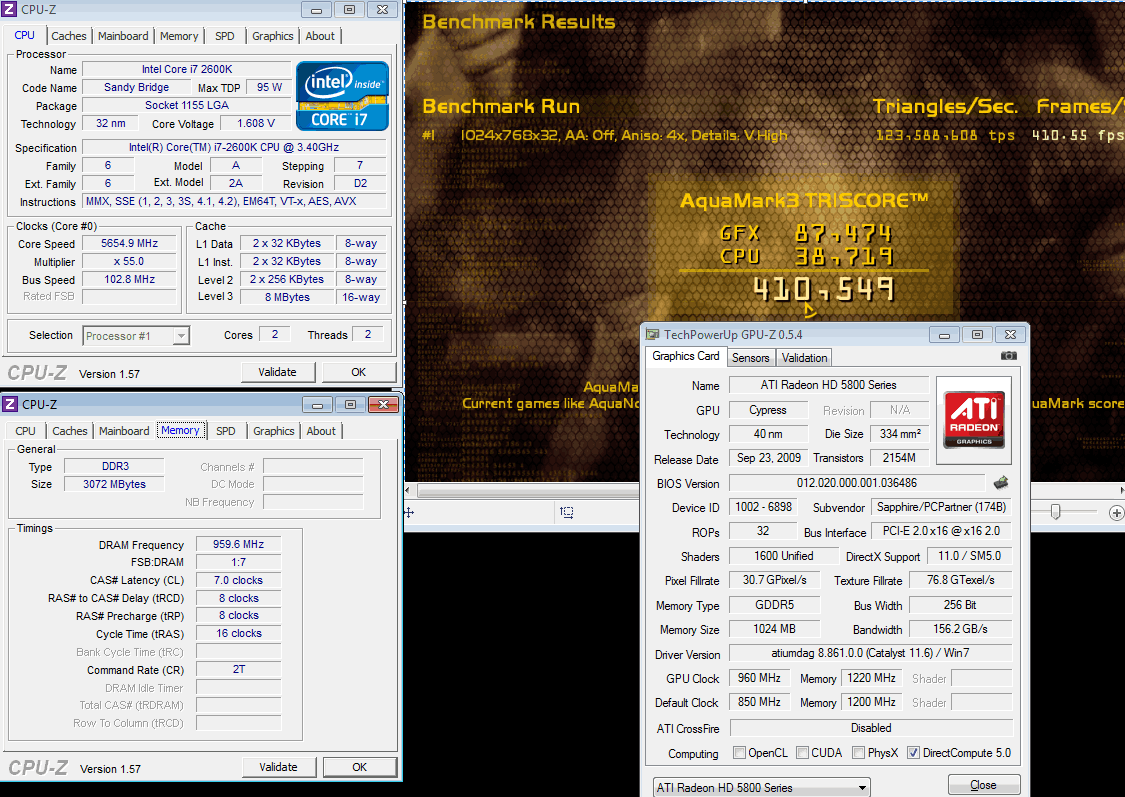Open SPD tab in top CPU-Z window

(x=225, y=36)
